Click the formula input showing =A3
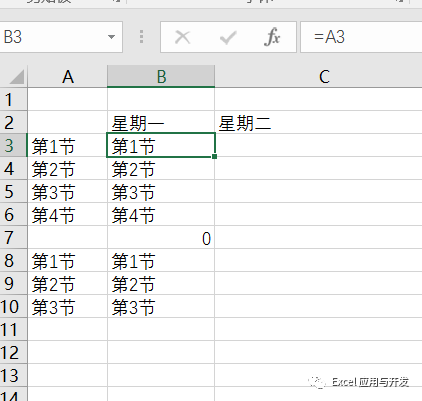This screenshot has width=422, height=401. pos(361,37)
